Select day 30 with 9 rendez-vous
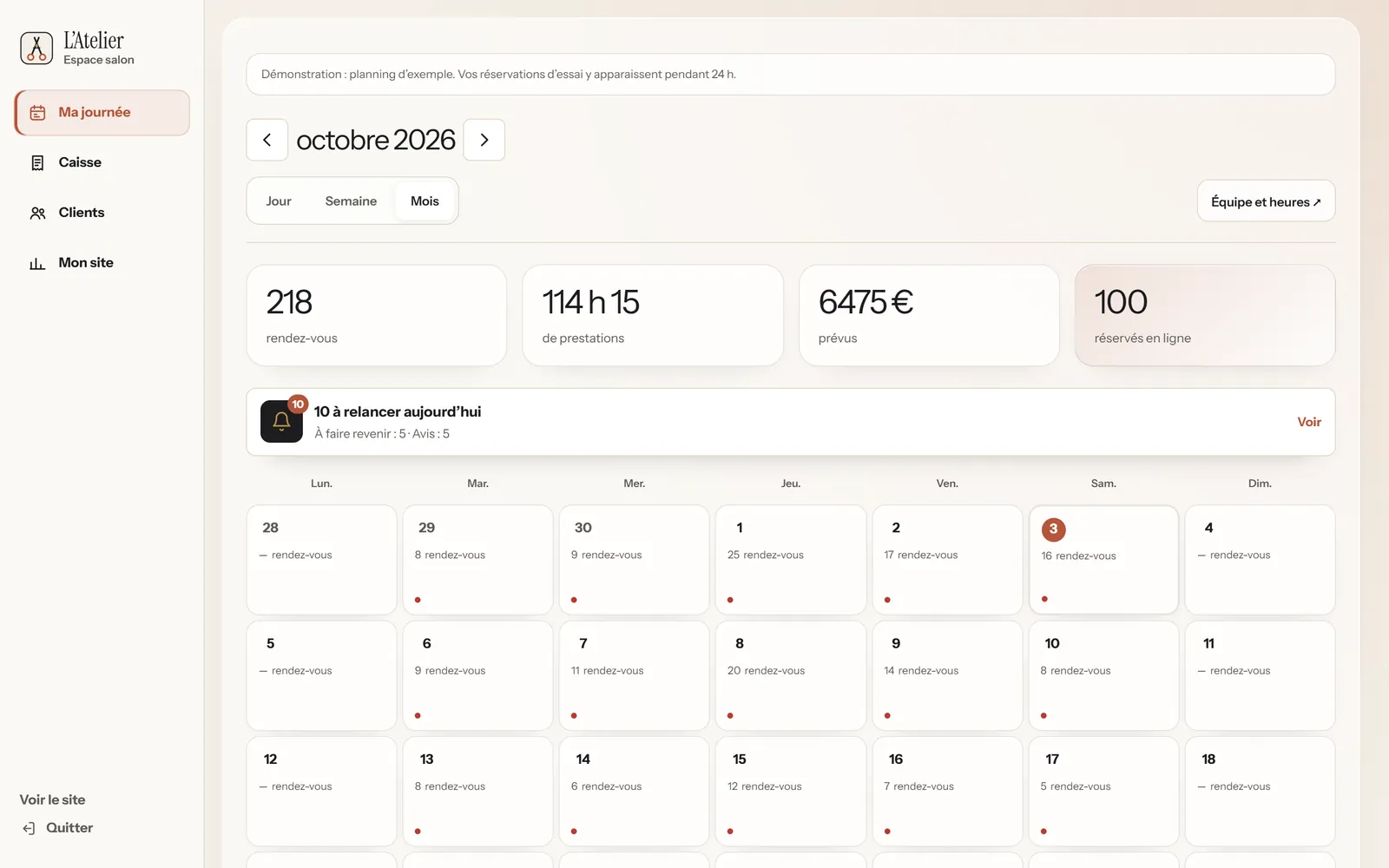This screenshot has height=868, width=1389. pos(634,560)
